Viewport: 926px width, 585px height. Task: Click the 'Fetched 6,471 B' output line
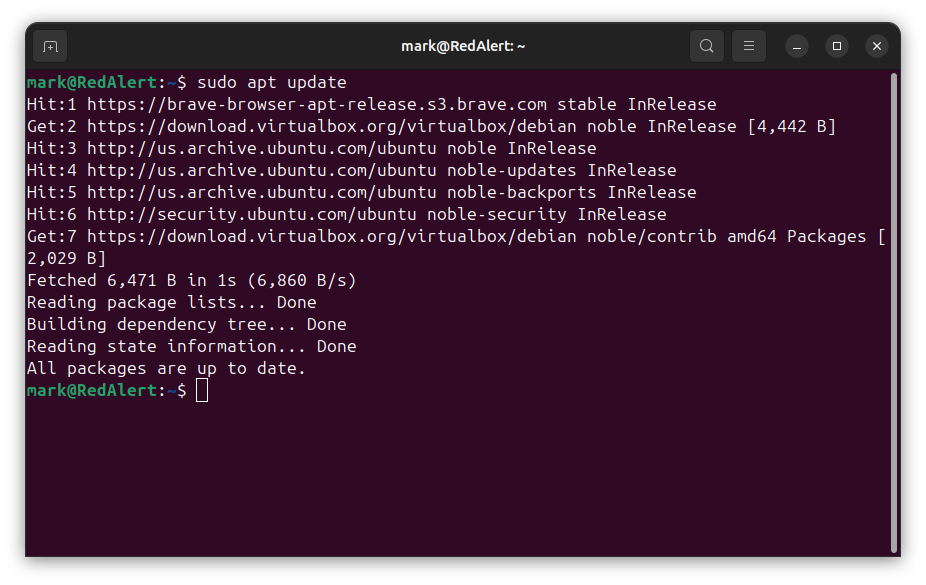click(x=191, y=280)
